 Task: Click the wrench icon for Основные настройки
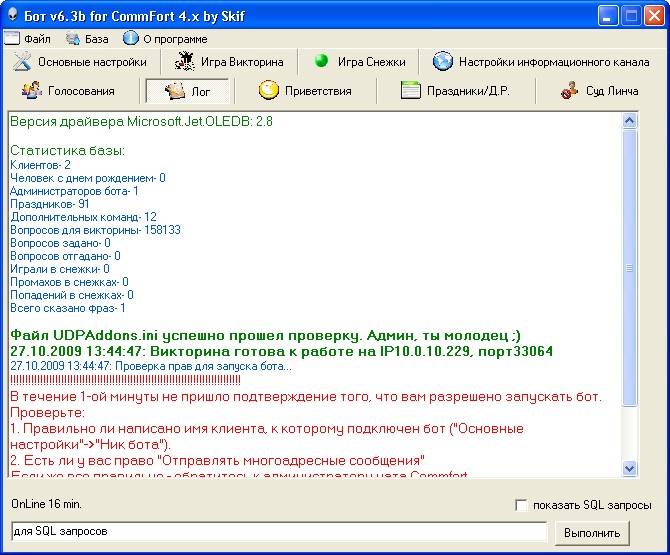[x=22, y=62]
